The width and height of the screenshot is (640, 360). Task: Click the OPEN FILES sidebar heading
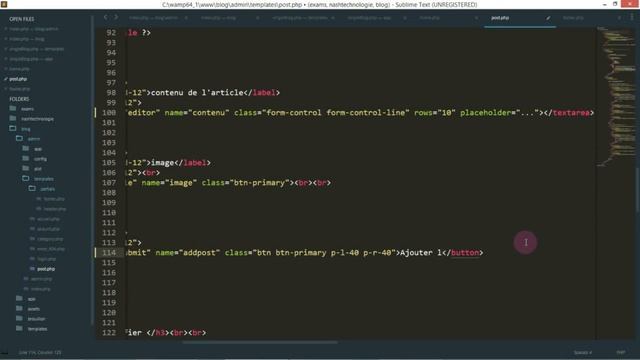(x=22, y=19)
